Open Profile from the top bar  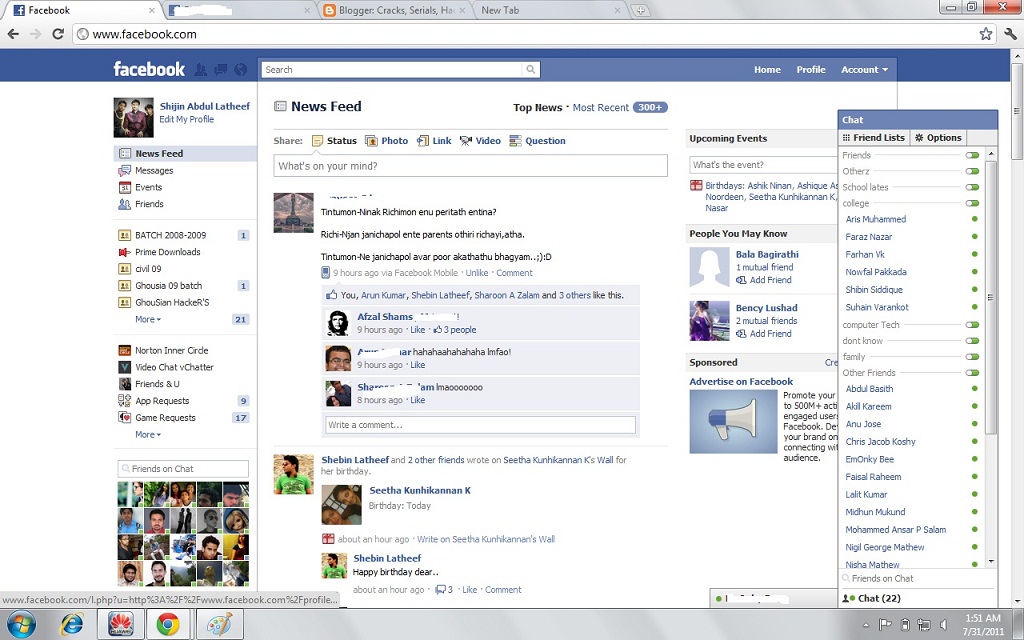coord(810,69)
